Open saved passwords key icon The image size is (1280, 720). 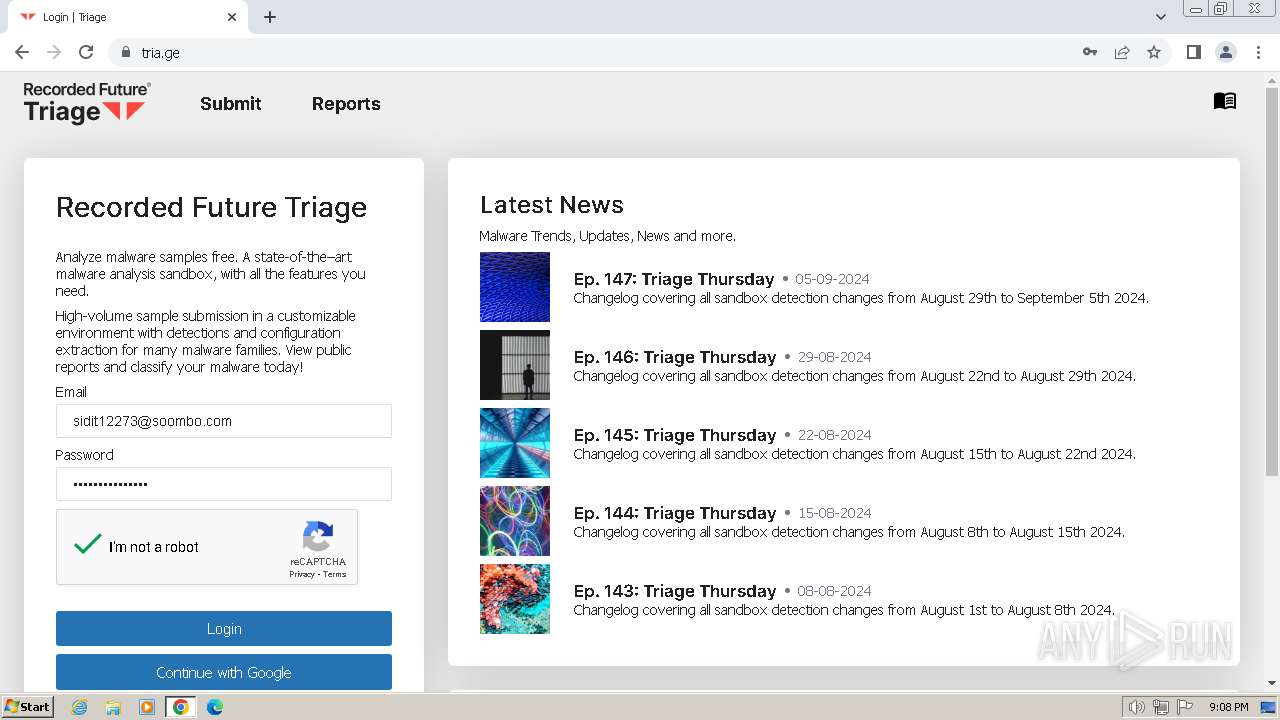coord(1090,52)
